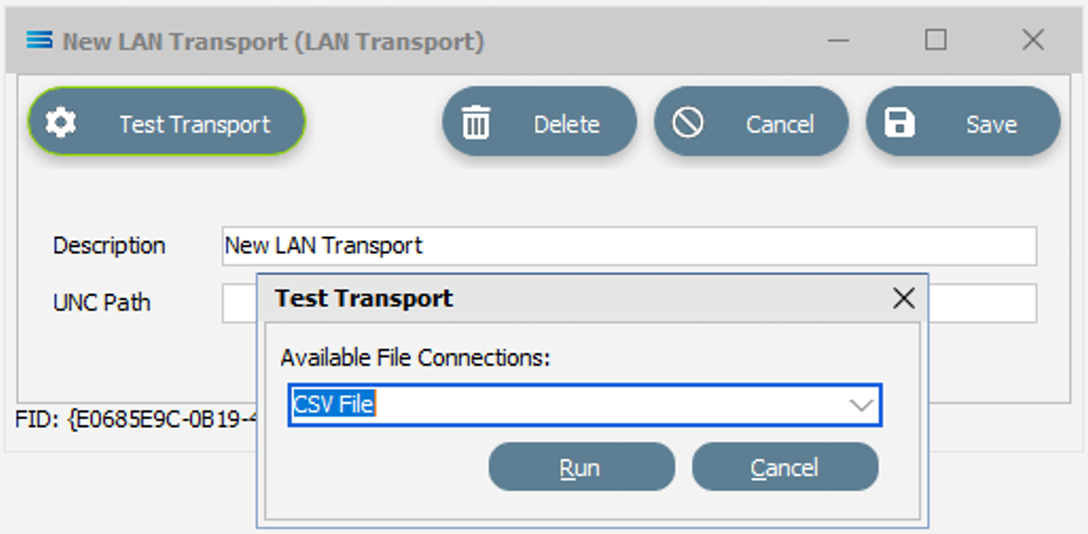Click the trash can icon on Delete
This screenshot has width=1088, height=534.
pos(476,123)
